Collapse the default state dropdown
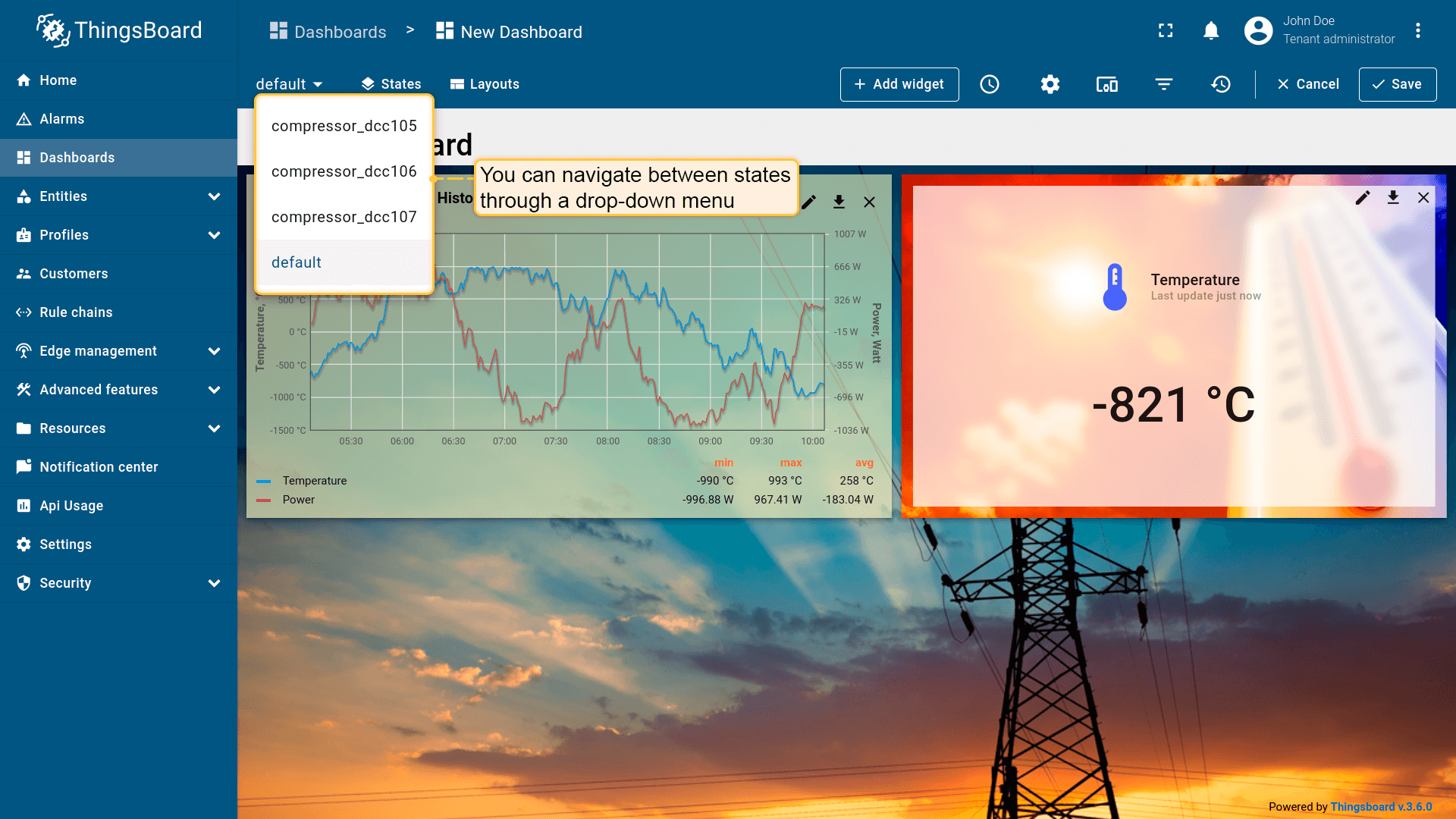This screenshot has height=819, width=1456. pos(289,84)
